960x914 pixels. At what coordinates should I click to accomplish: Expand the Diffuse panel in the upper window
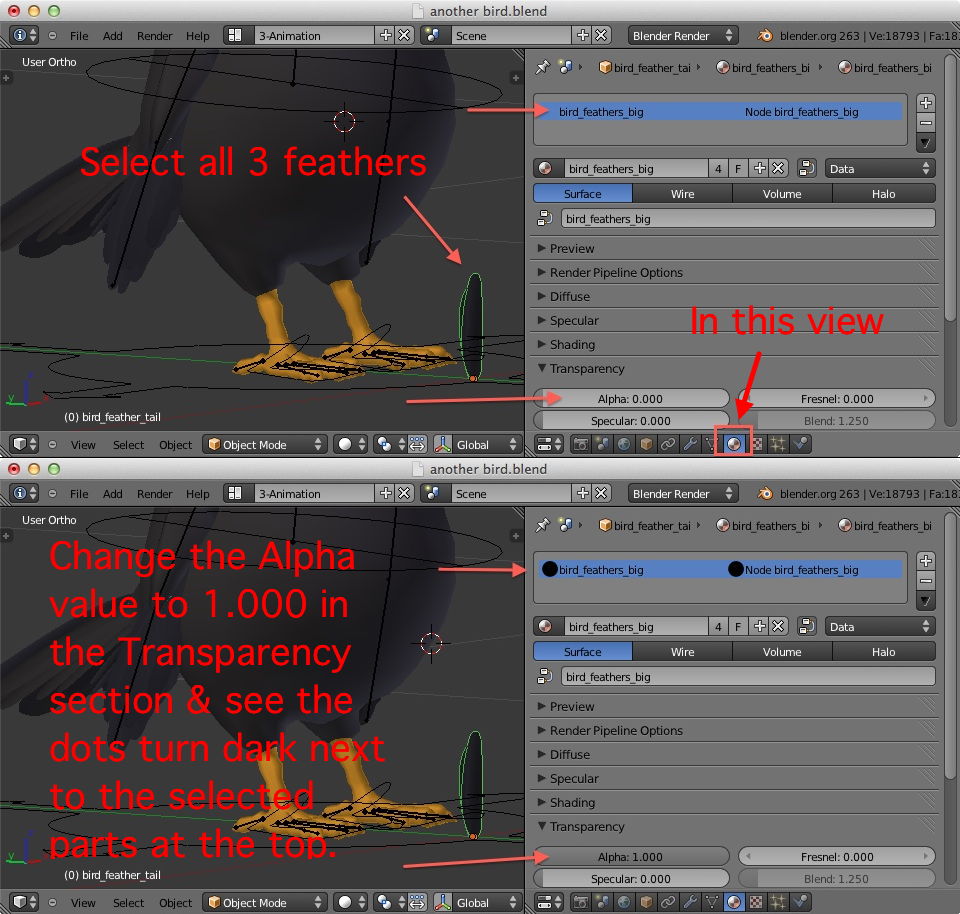[570, 297]
